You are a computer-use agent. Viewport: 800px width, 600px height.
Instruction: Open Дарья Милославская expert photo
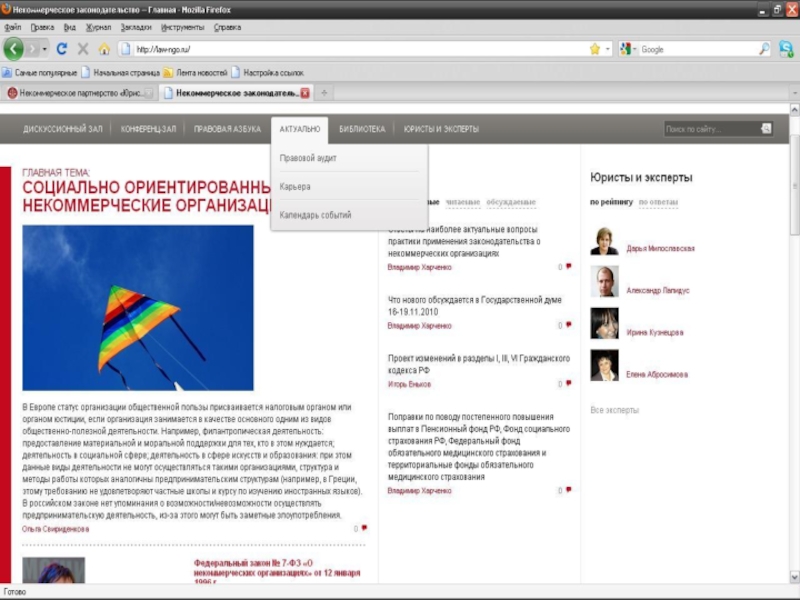pyautogui.click(x=604, y=241)
